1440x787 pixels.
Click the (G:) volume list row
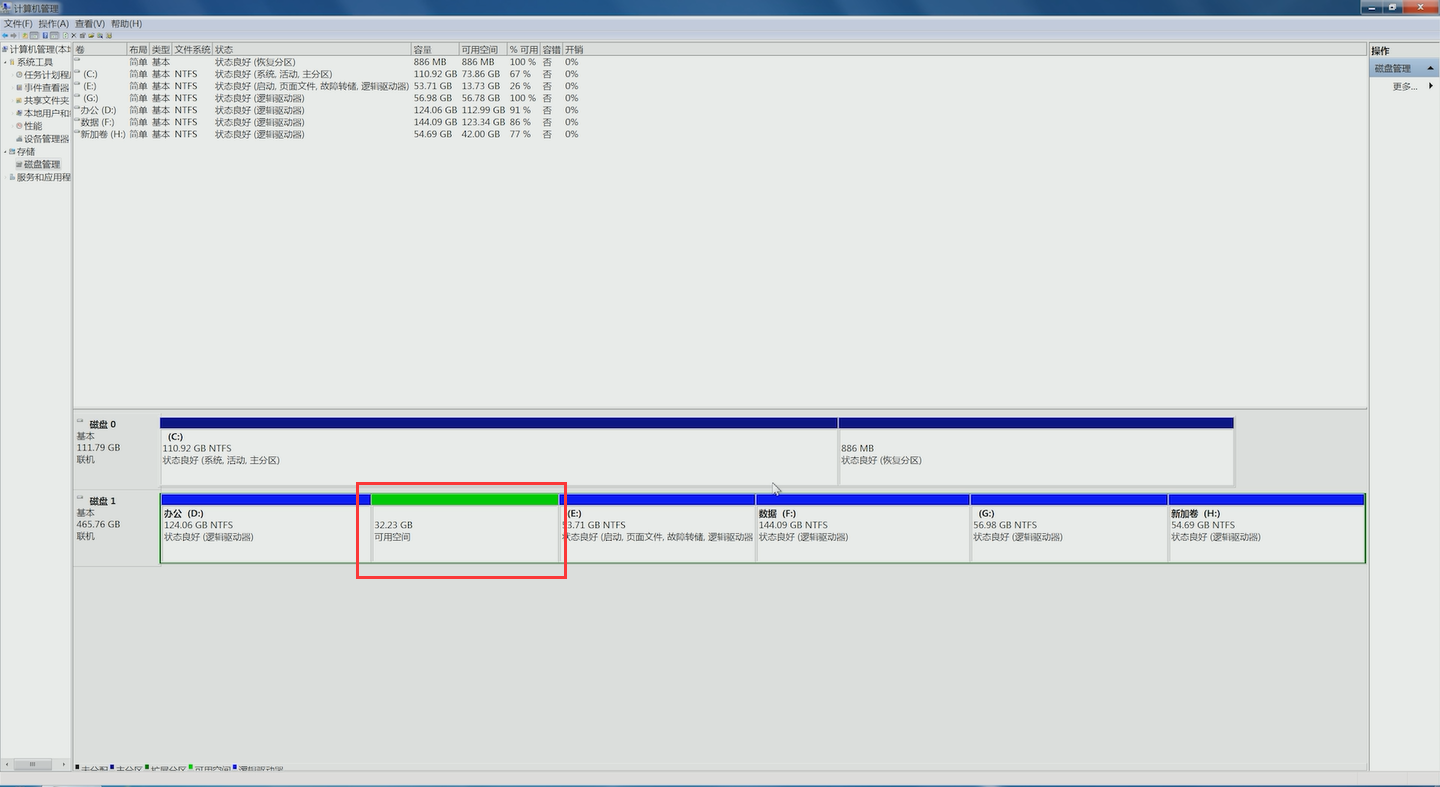328,98
